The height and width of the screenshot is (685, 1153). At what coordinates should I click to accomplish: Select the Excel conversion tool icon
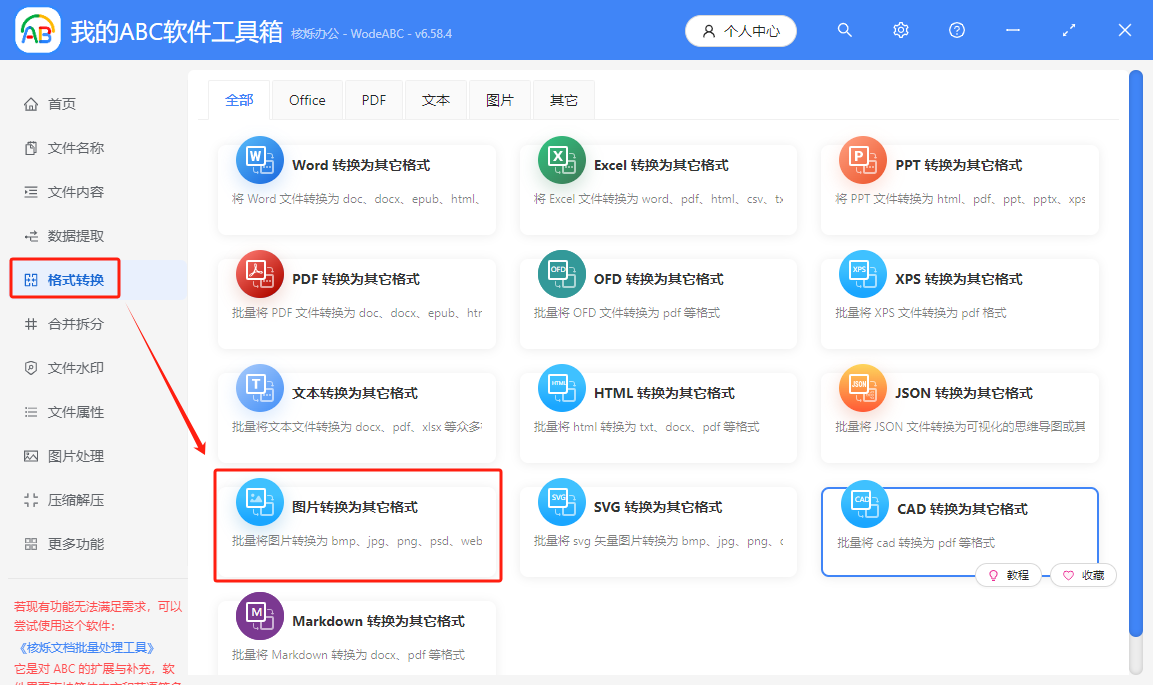pyautogui.click(x=561, y=160)
